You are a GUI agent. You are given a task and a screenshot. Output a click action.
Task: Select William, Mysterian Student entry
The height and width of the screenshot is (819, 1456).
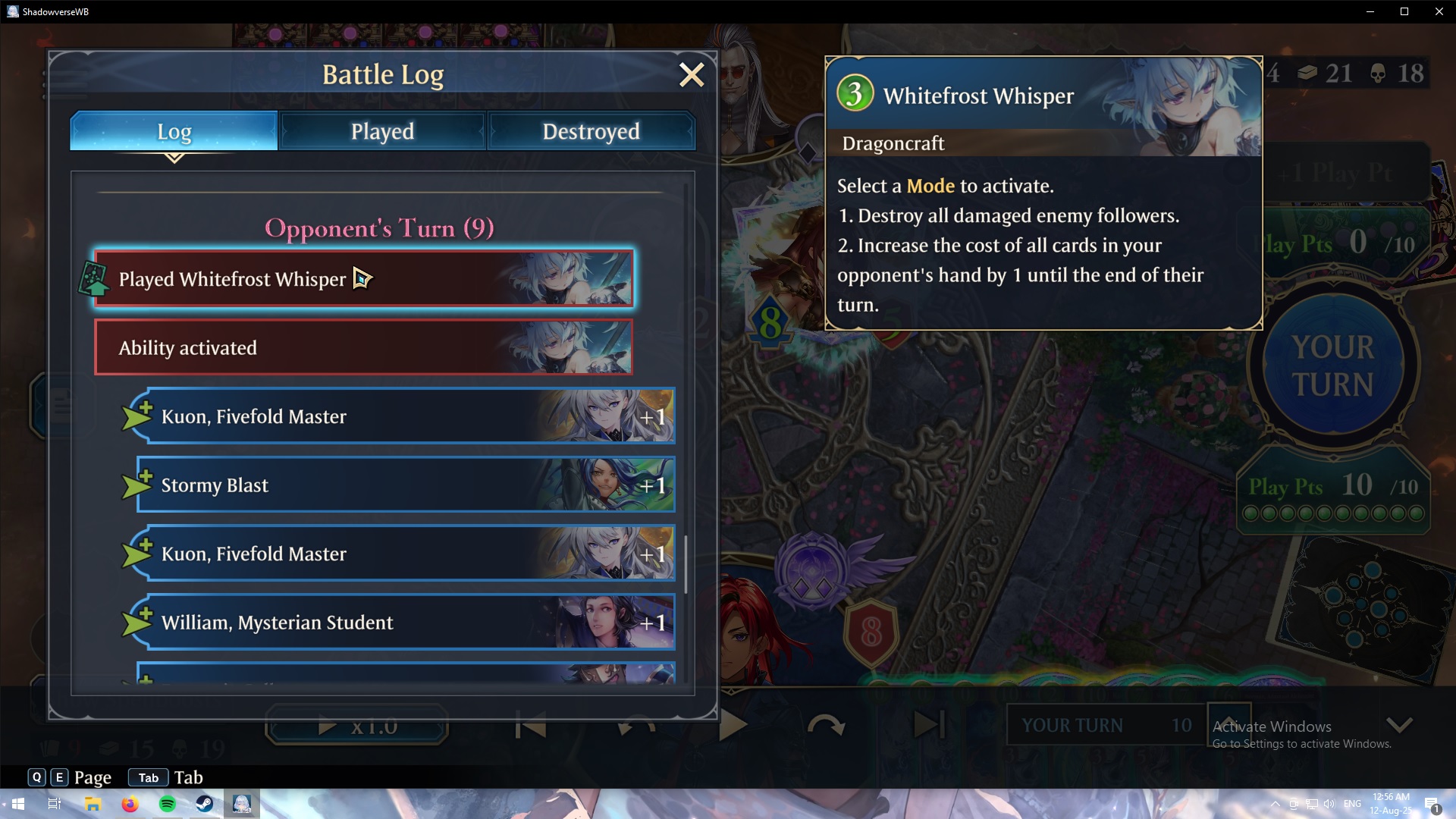pos(406,622)
